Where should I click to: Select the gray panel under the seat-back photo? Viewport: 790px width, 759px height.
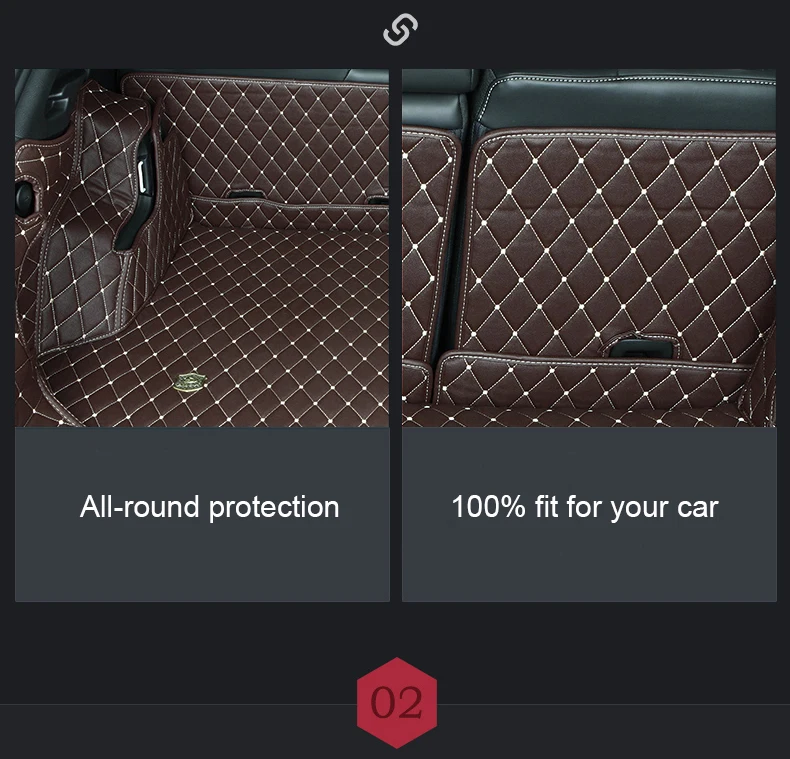[x=589, y=514]
